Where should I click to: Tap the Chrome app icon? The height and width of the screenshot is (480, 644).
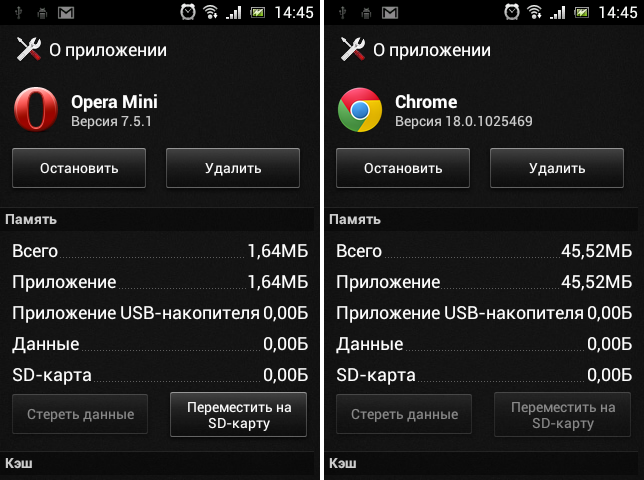pos(360,110)
